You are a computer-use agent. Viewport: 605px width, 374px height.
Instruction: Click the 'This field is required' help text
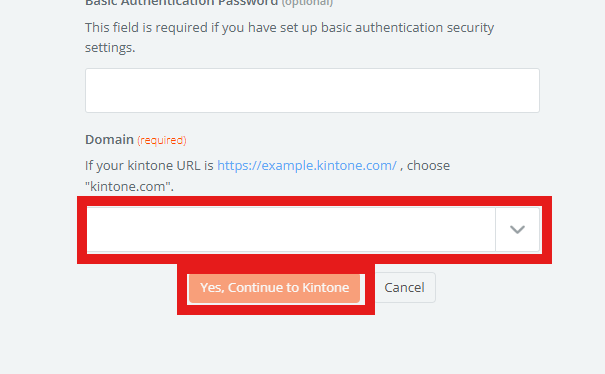coord(146,28)
